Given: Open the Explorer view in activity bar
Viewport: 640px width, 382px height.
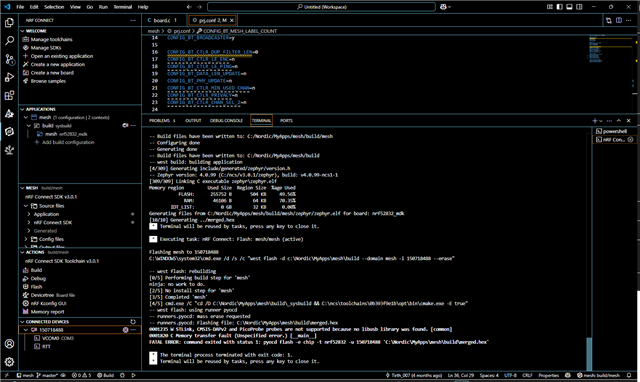Looking at the screenshot, I should pyautogui.click(x=9, y=23).
